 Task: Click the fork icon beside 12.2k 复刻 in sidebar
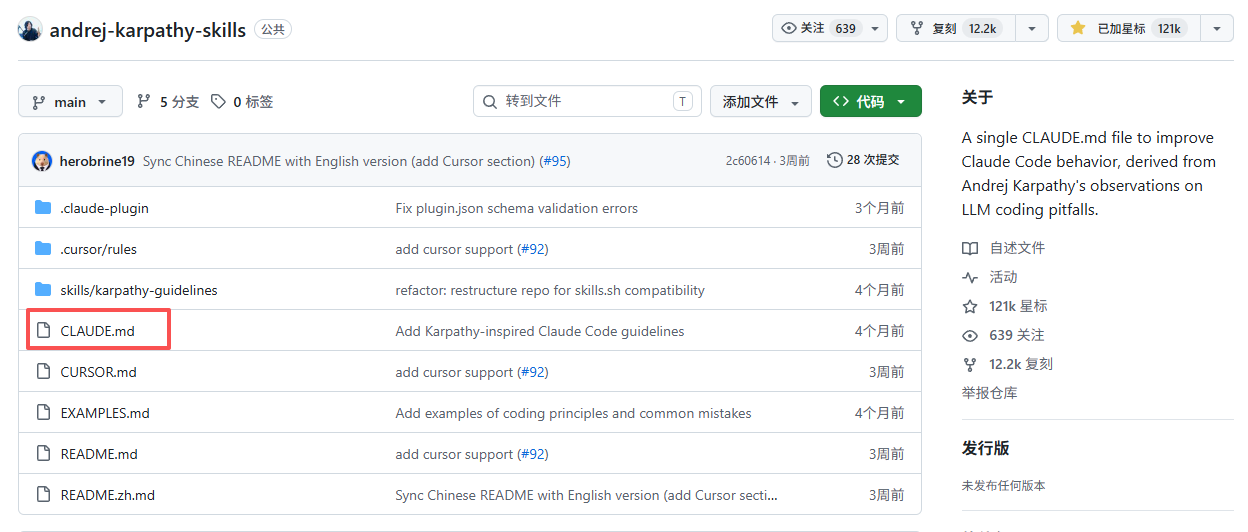969,364
